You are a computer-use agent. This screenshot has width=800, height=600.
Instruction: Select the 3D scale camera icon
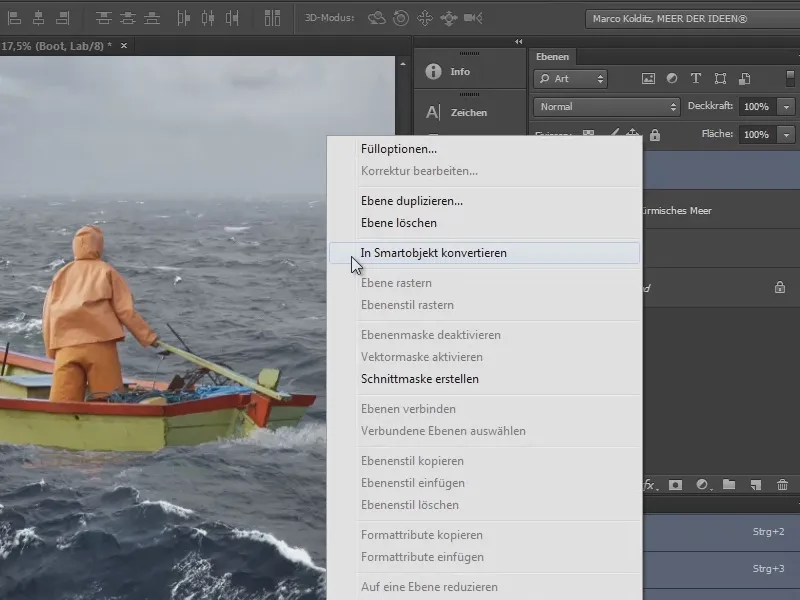pyautogui.click(x=473, y=18)
